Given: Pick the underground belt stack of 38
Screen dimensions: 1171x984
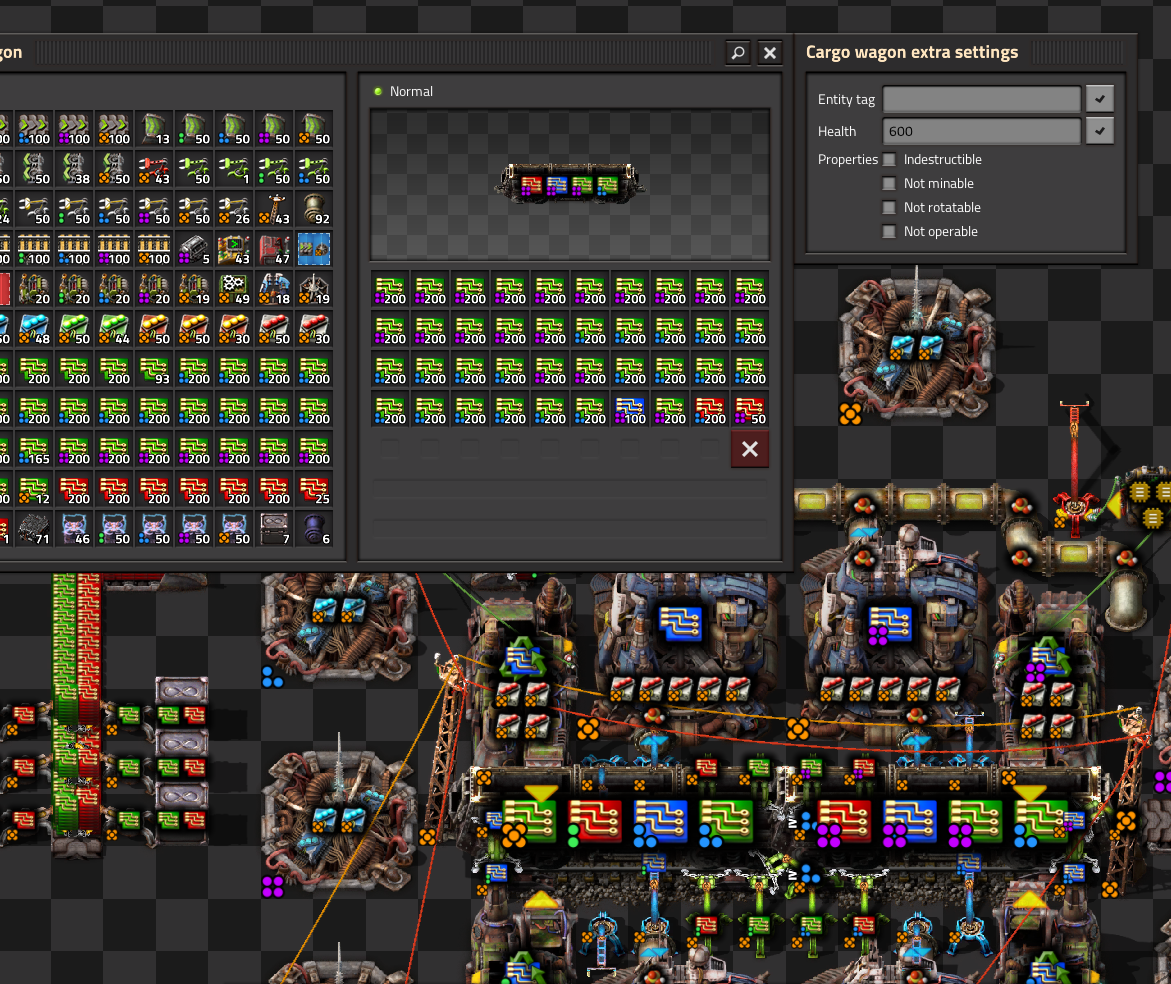Looking at the screenshot, I should (74, 169).
